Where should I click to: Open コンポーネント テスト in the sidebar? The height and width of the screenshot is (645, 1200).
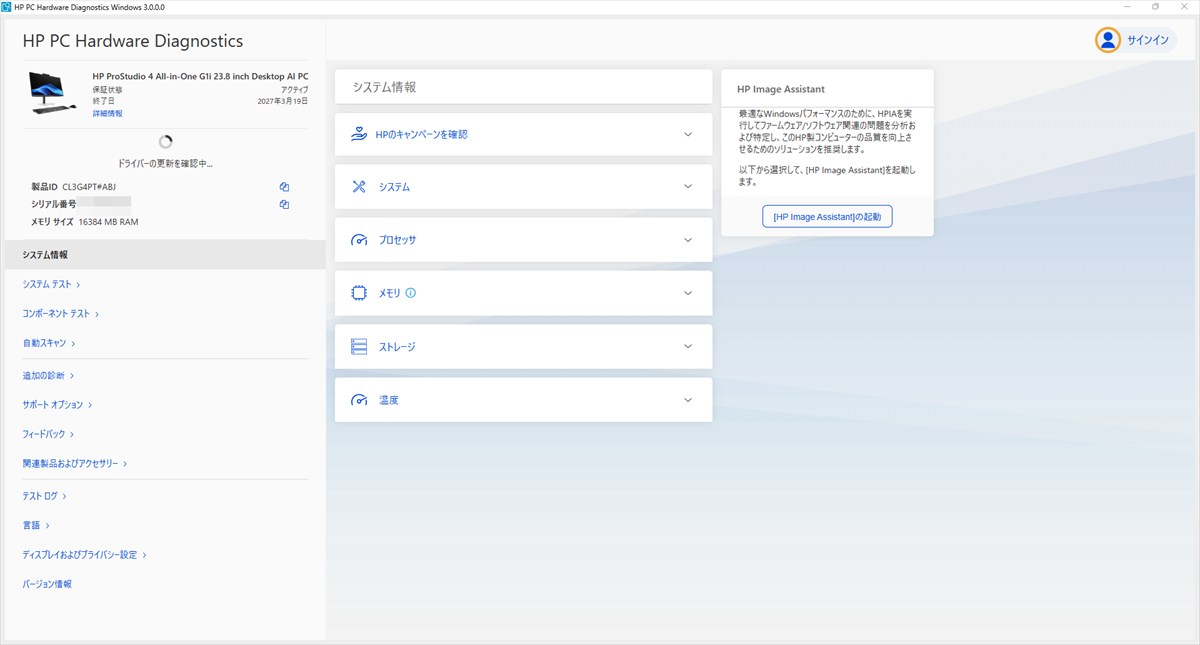point(60,314)
